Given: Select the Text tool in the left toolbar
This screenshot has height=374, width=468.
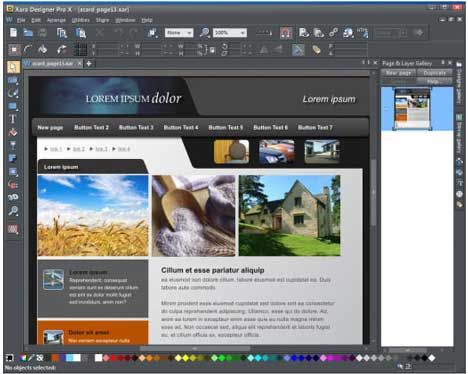Looking at the screenshot, I should click(x=13, y=119).
